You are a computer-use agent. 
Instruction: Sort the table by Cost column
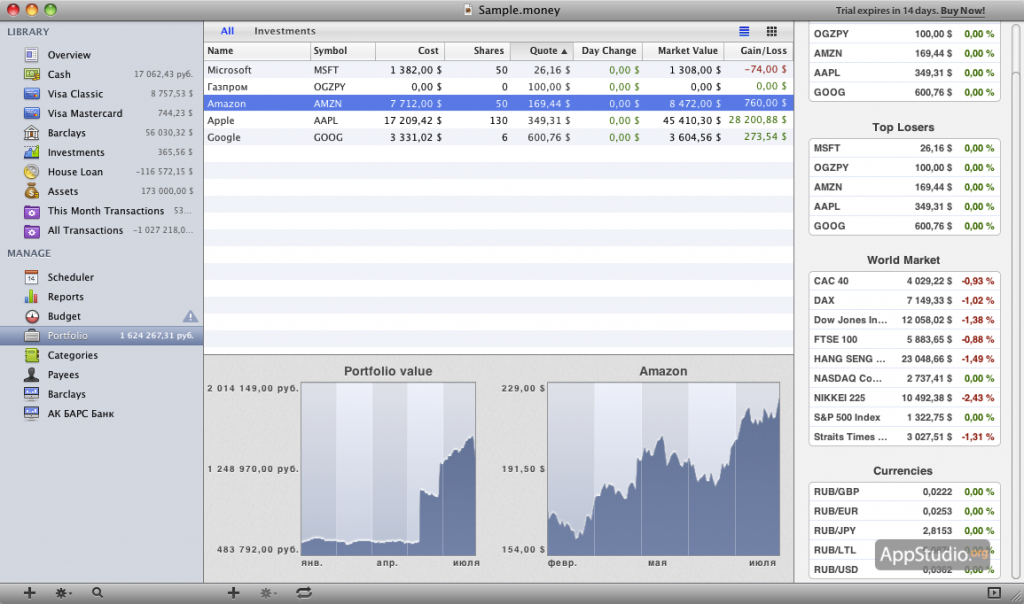(410, 51)
